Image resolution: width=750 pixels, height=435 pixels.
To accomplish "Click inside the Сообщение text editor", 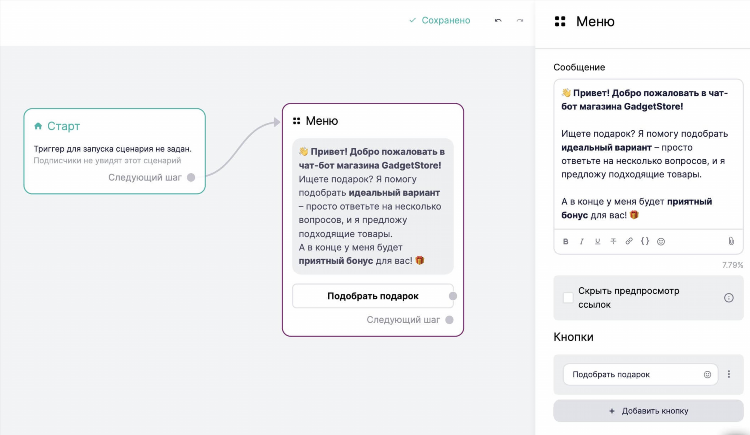I will [x=648, y=154].
